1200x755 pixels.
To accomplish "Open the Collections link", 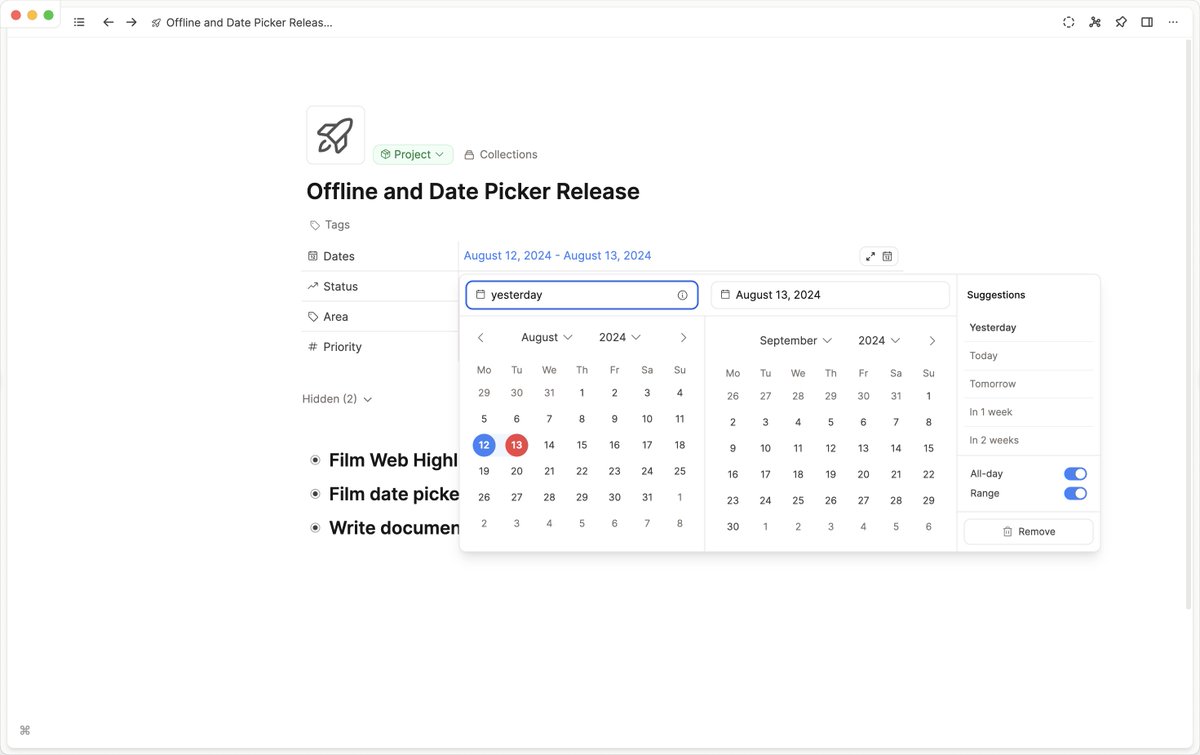I will 501,154.
